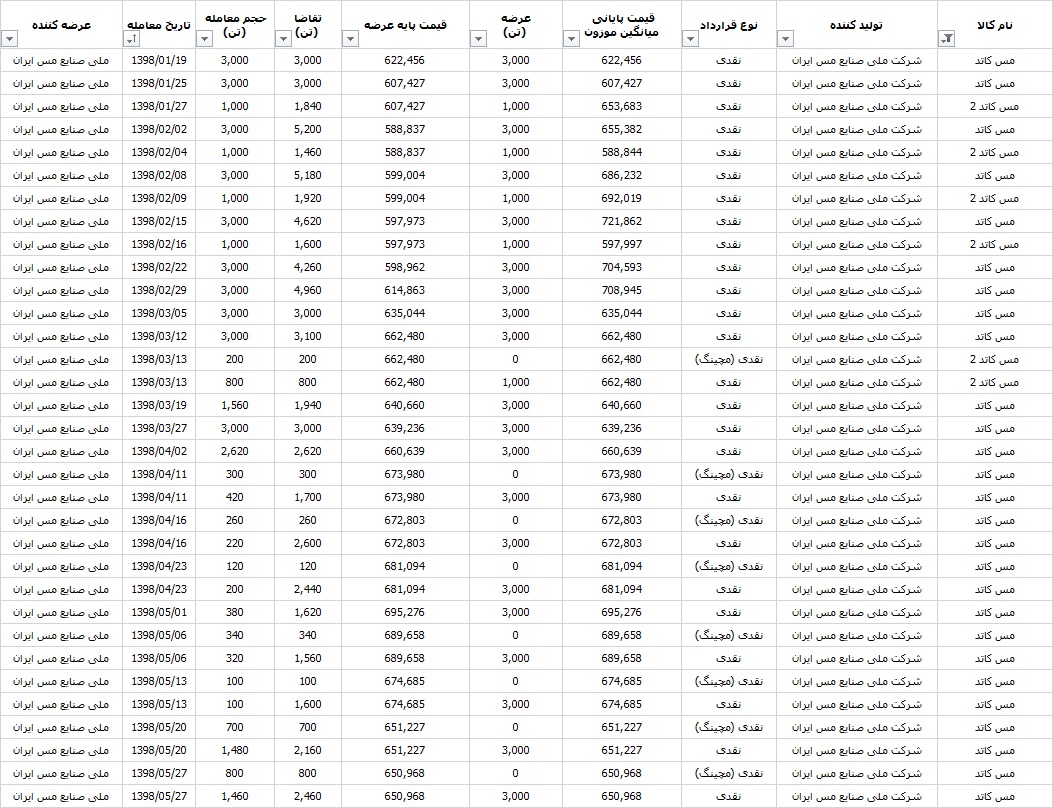The height and width of the screenshot is (808, 1053).
Task: Open filter arrow on عرضه کننده column
Action: tap(9, 39)
